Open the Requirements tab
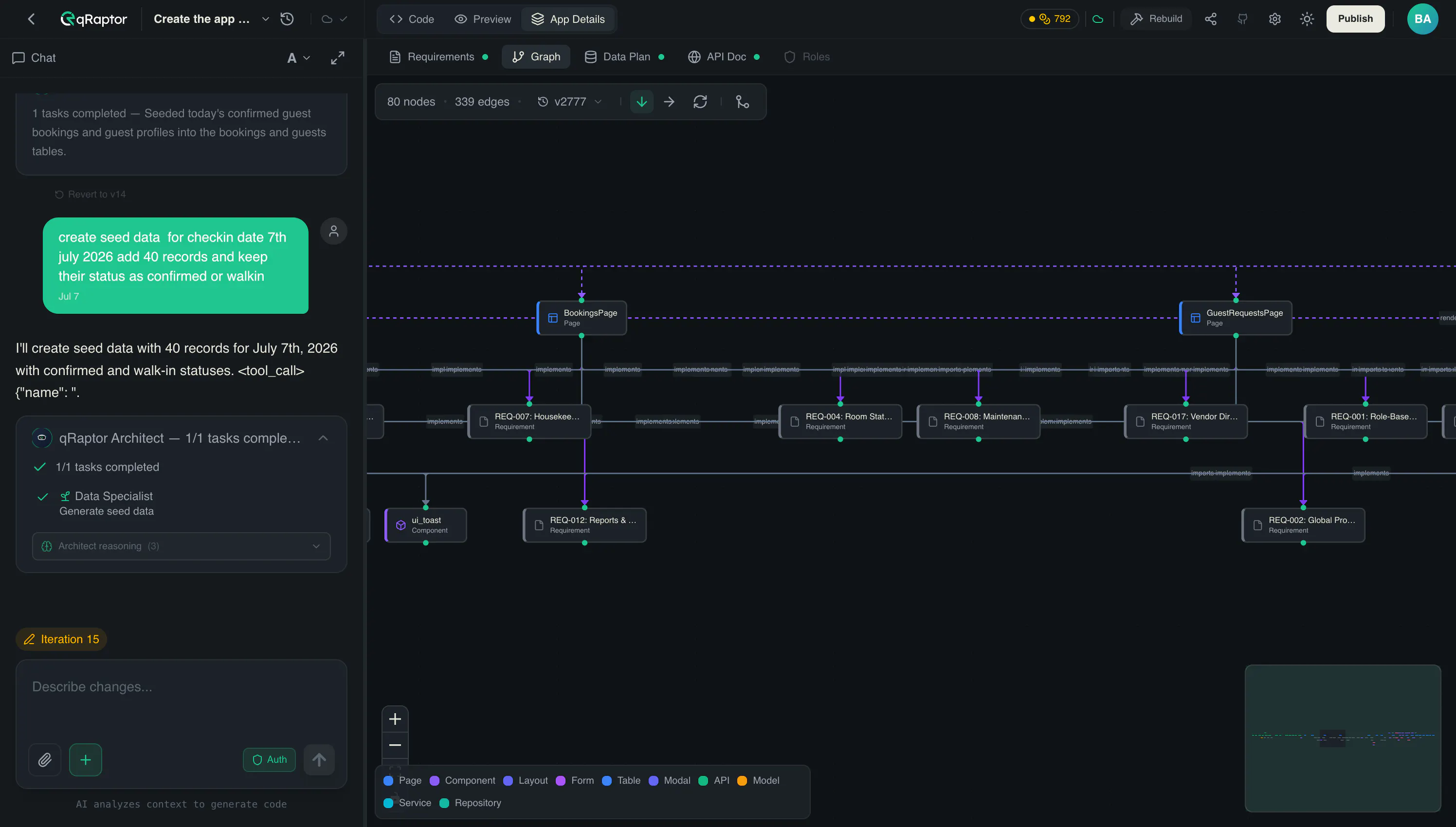The height and width of the screenshot is (827, 1456). click(x=438, y=57)
